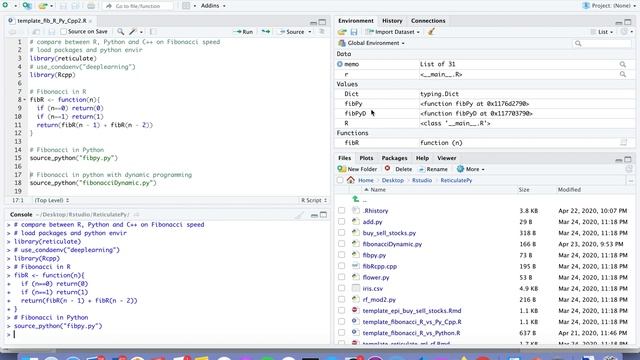Switch to the Connections tab

(428, 20)
